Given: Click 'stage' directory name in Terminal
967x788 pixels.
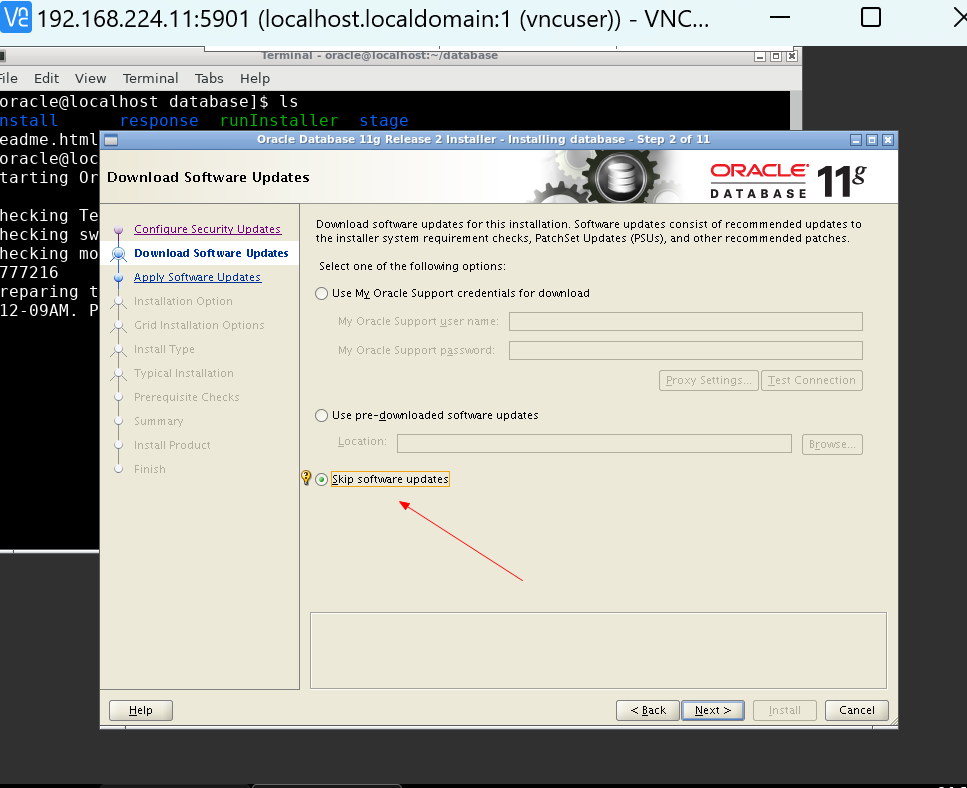Looking at the screenshot, I should click(x=384, y=121).
